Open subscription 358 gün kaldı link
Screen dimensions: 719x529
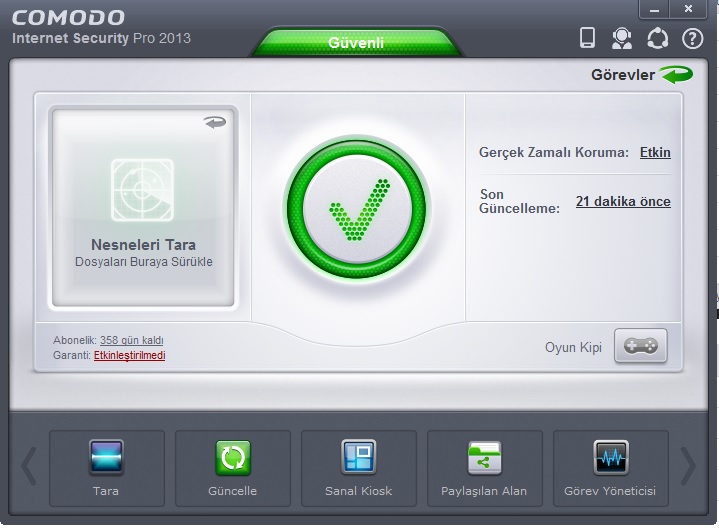[132, 340]
